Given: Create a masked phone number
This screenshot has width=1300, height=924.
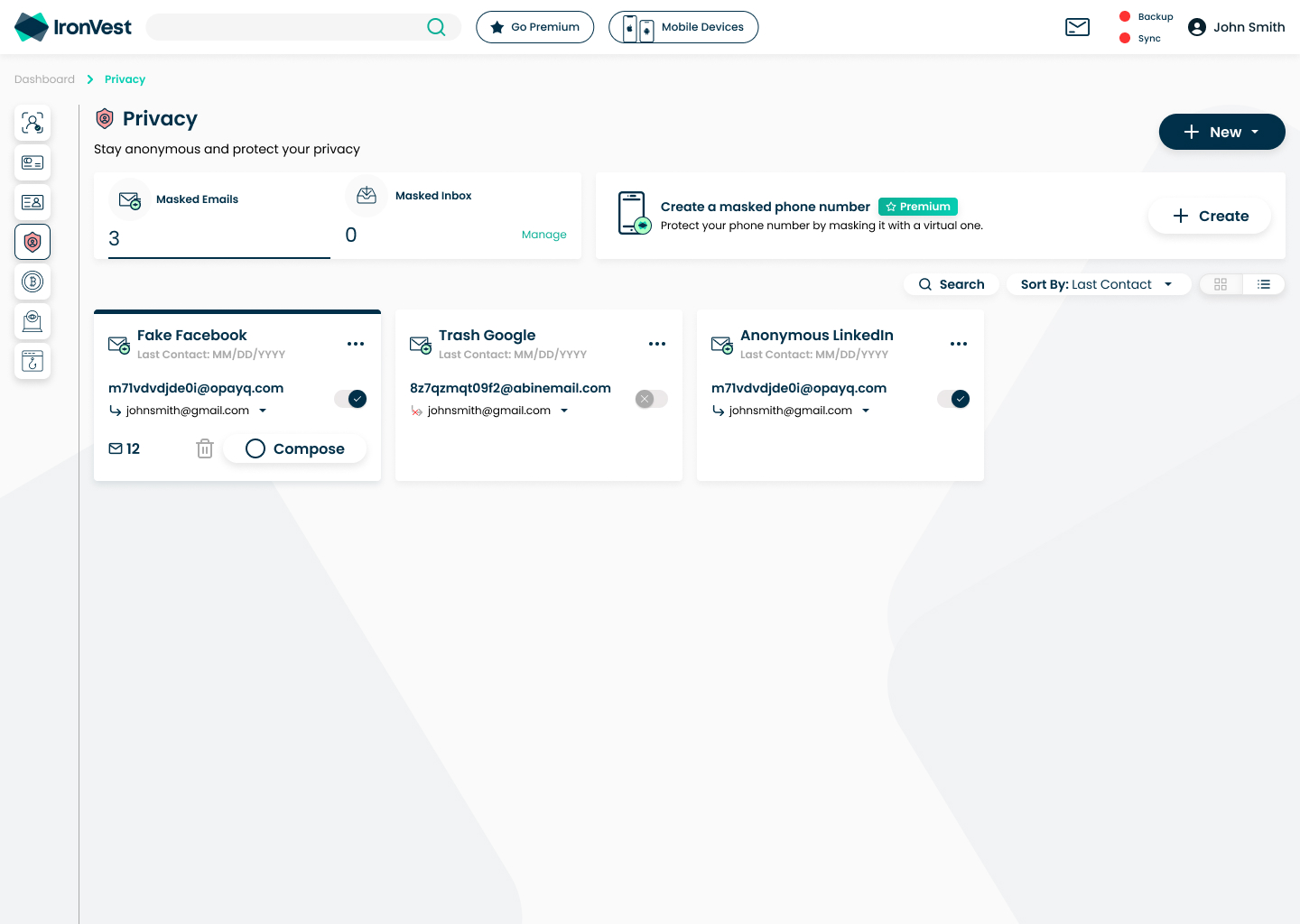Looking at the screenshot, I should [1211, 216].
